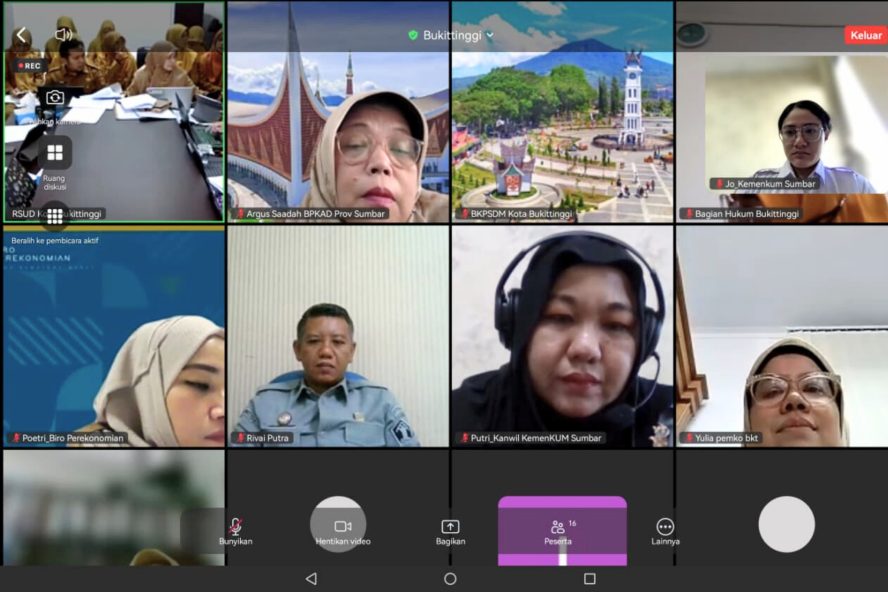Tap the back arrow in the meeting

(x=21, y=35)
